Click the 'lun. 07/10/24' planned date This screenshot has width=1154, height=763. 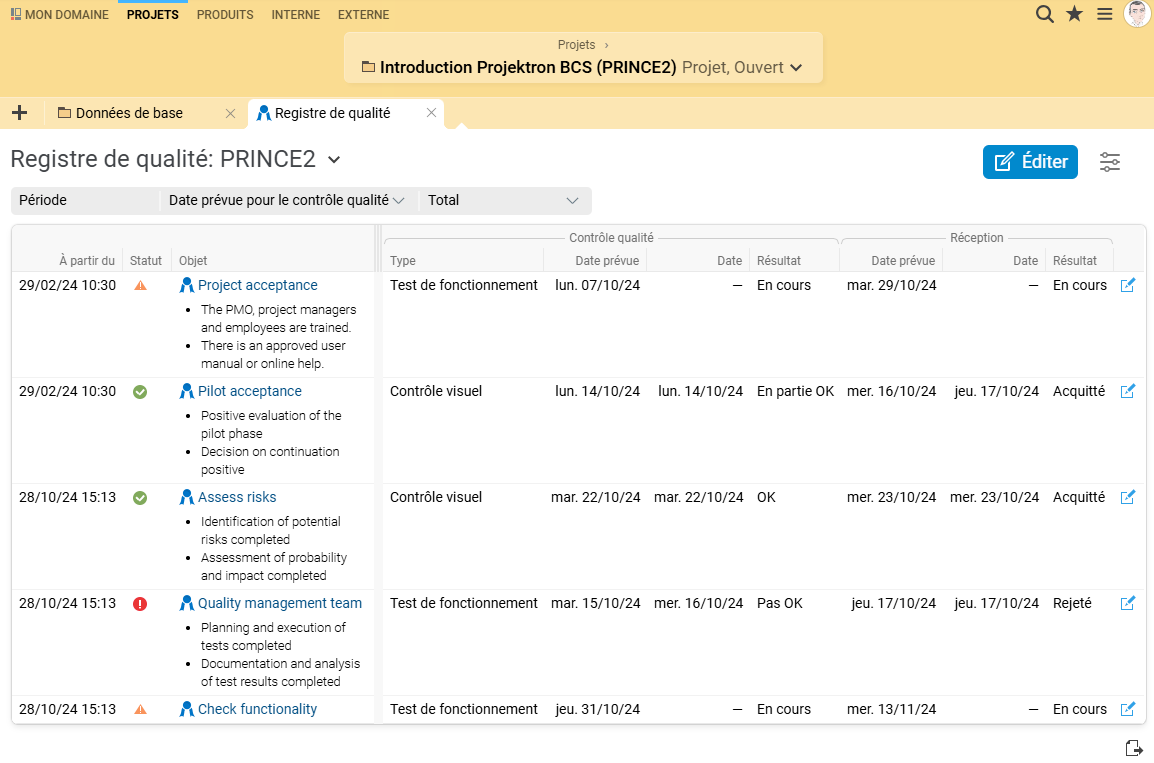tap(598, 285)
